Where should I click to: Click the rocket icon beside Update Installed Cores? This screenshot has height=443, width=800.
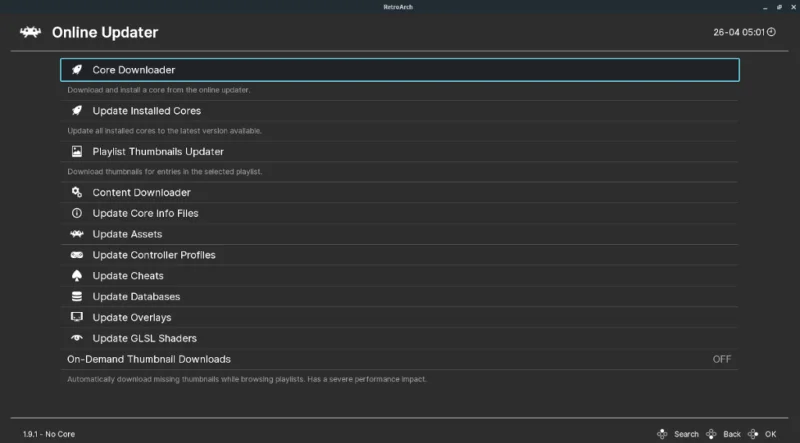point(77,111)
